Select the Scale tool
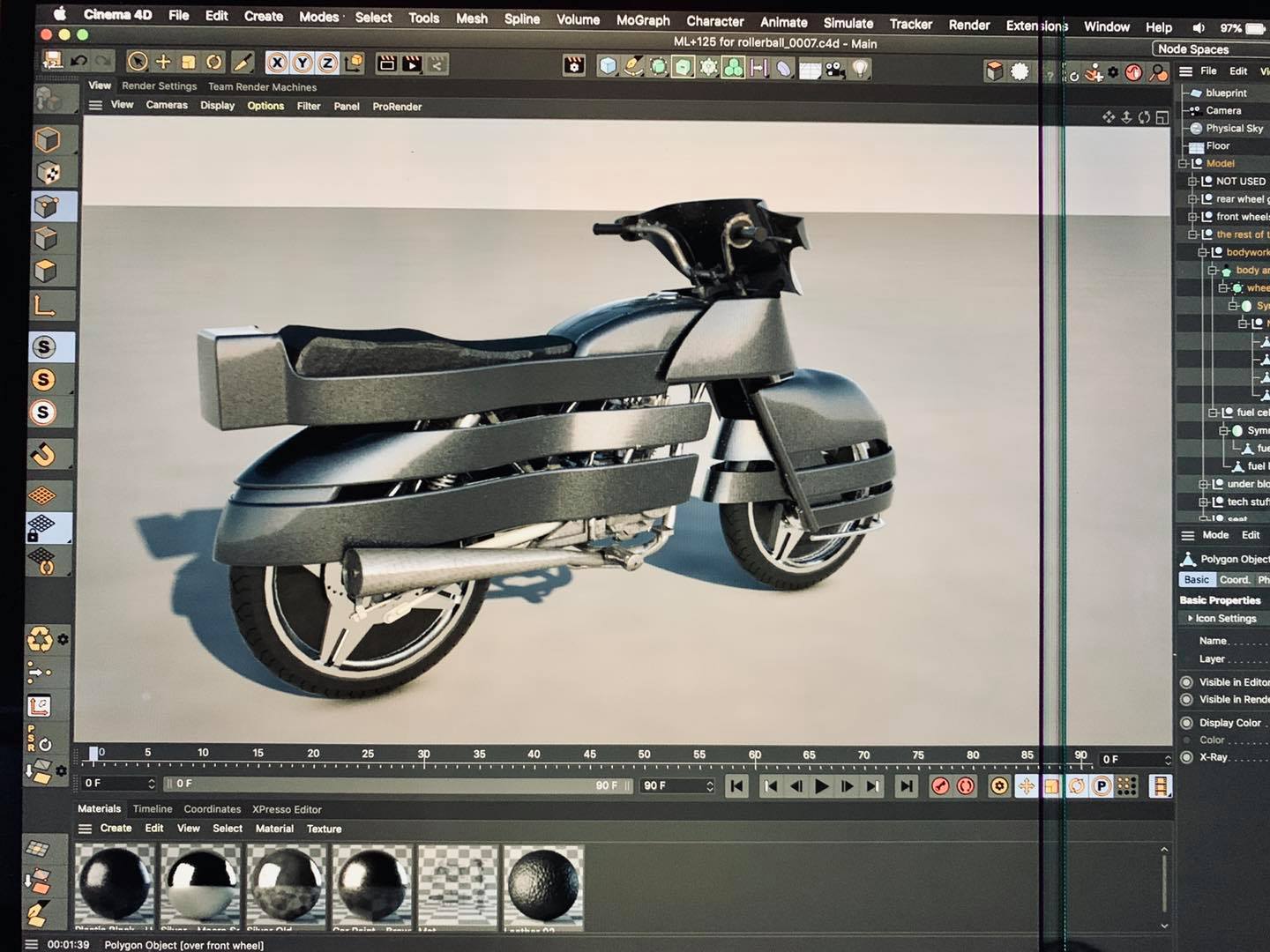The height and width of the screenshot is (952, 1270). pos(188,62)
